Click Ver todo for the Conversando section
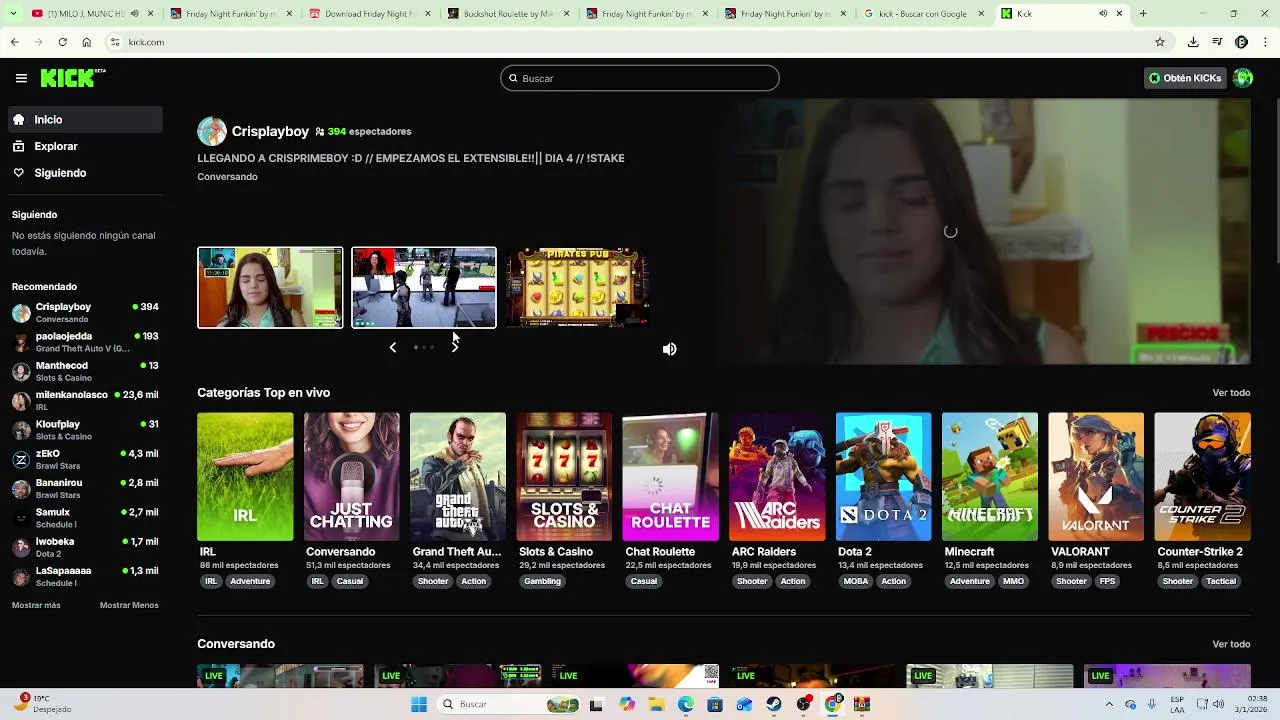This screenshot has height=720, width=1280. (x=1231, y=644)
